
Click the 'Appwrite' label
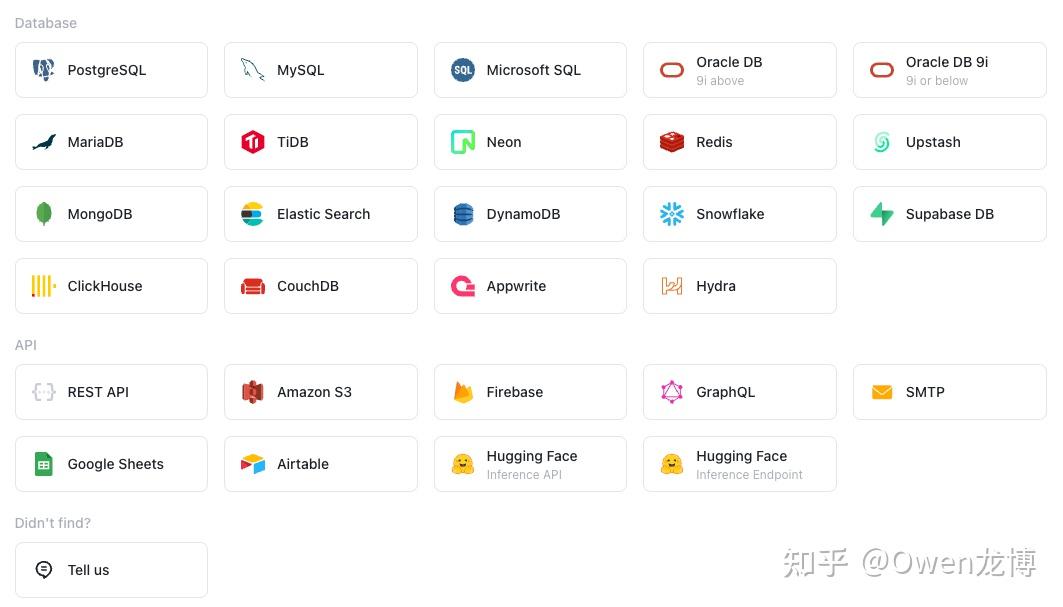point(516,286)
